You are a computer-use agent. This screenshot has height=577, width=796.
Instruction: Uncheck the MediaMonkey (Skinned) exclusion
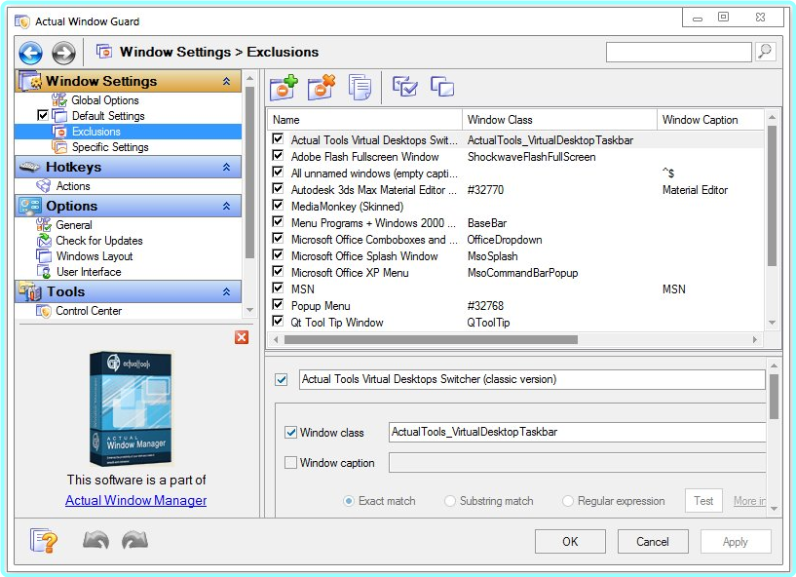pyautogui.click(x=278, y=205)
